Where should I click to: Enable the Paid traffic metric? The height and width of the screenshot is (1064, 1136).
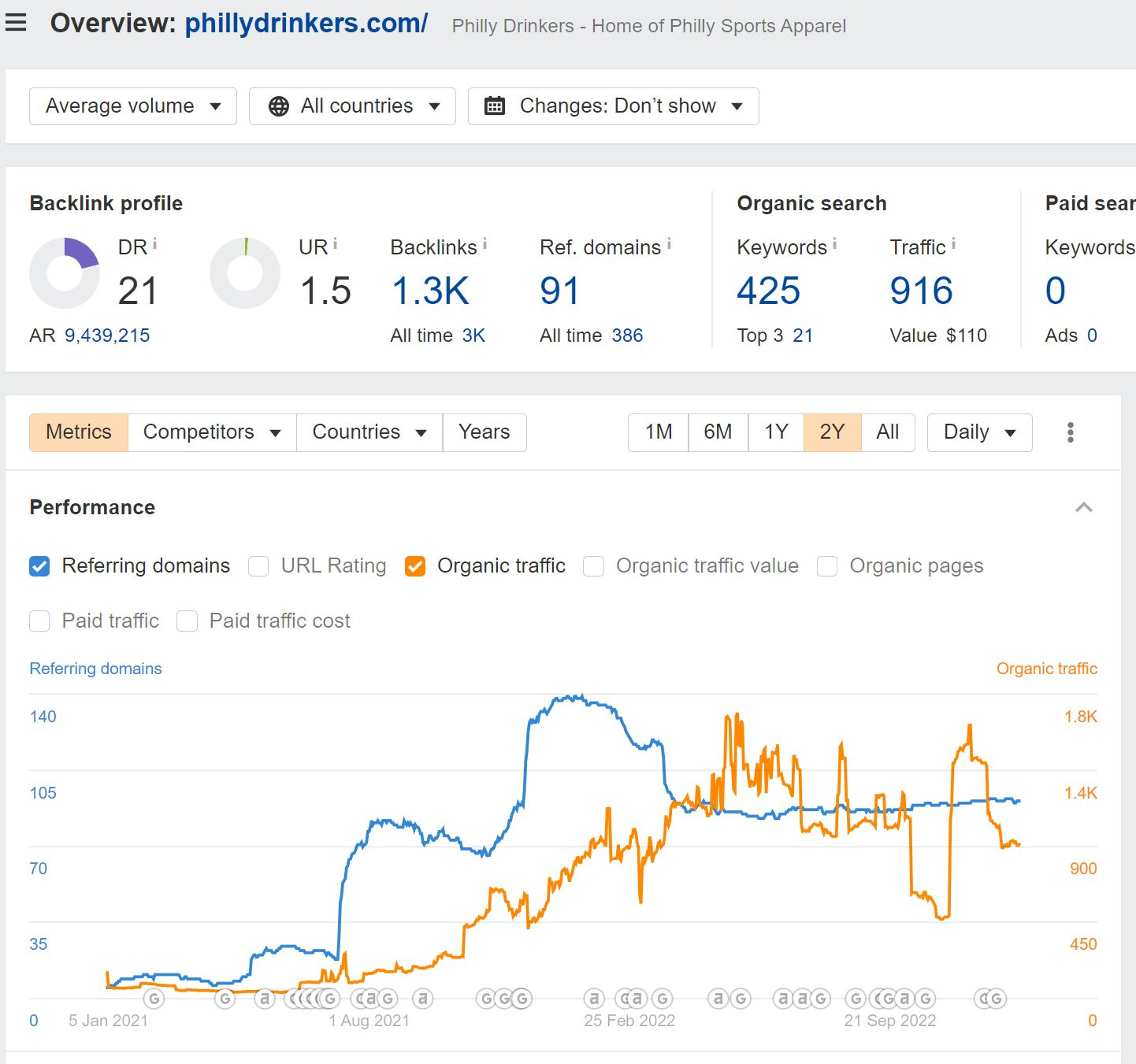pyautogui.click(x=39, y=621)
